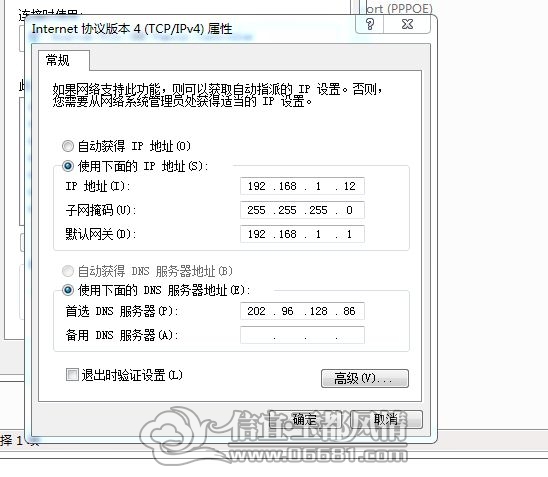
Task: Select 自动获得 IP 地址 radio button
Action: 67,146
